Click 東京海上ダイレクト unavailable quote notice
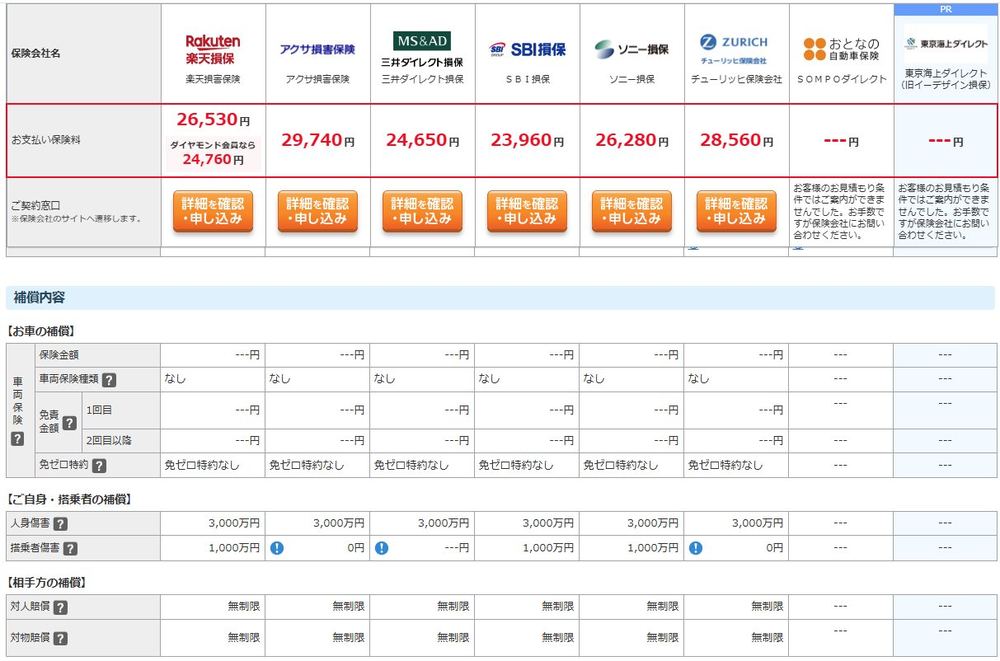The height and width of the screenshot is (661, 1000). [946, 212]
